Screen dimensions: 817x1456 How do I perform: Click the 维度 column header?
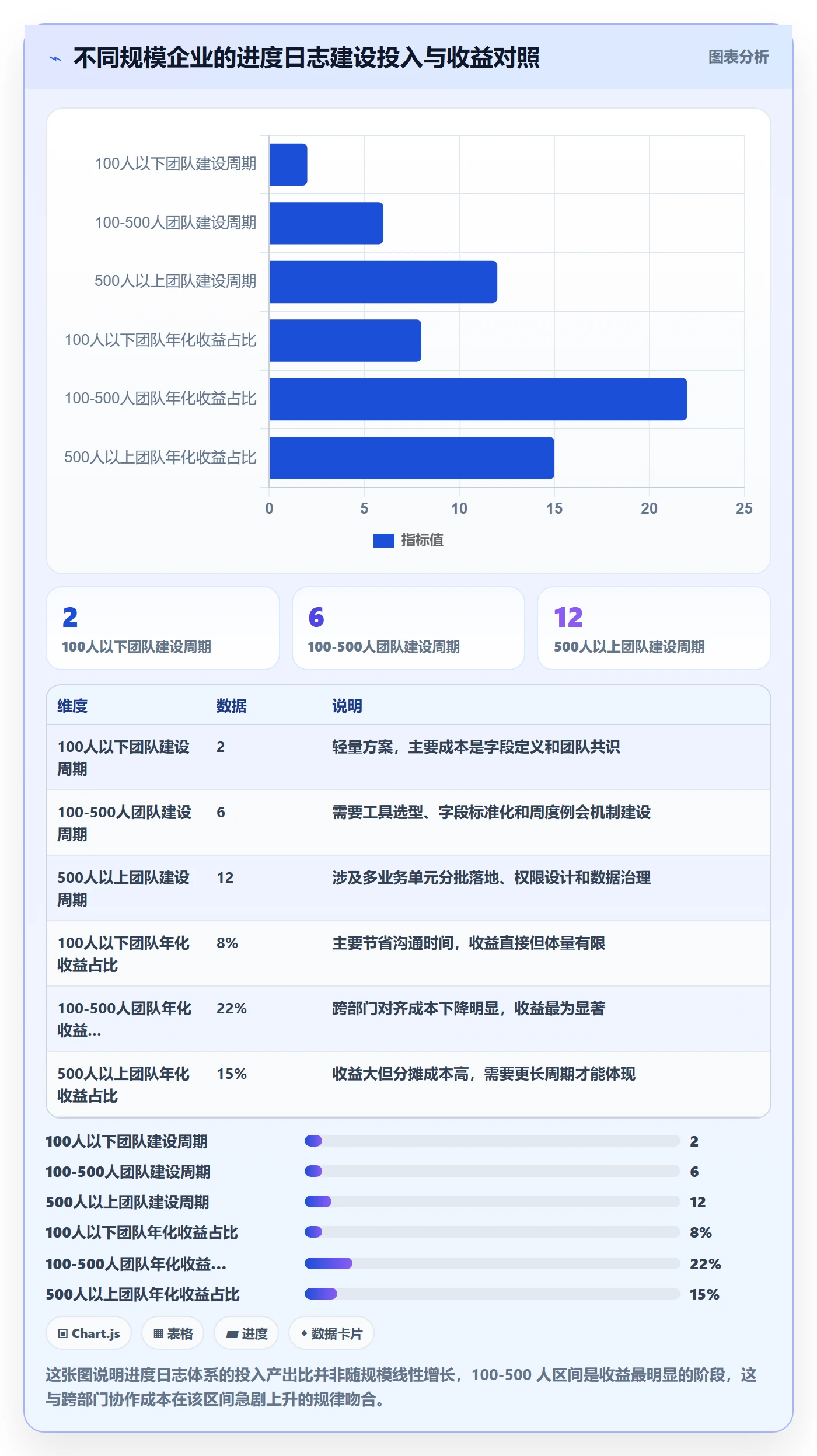72,706
